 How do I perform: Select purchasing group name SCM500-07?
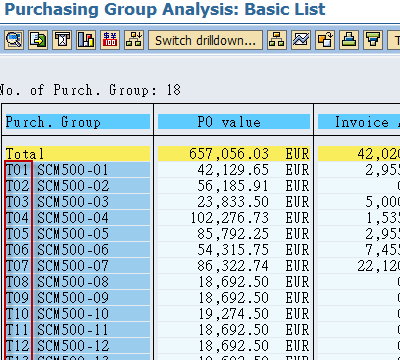(x=73, y=266)
